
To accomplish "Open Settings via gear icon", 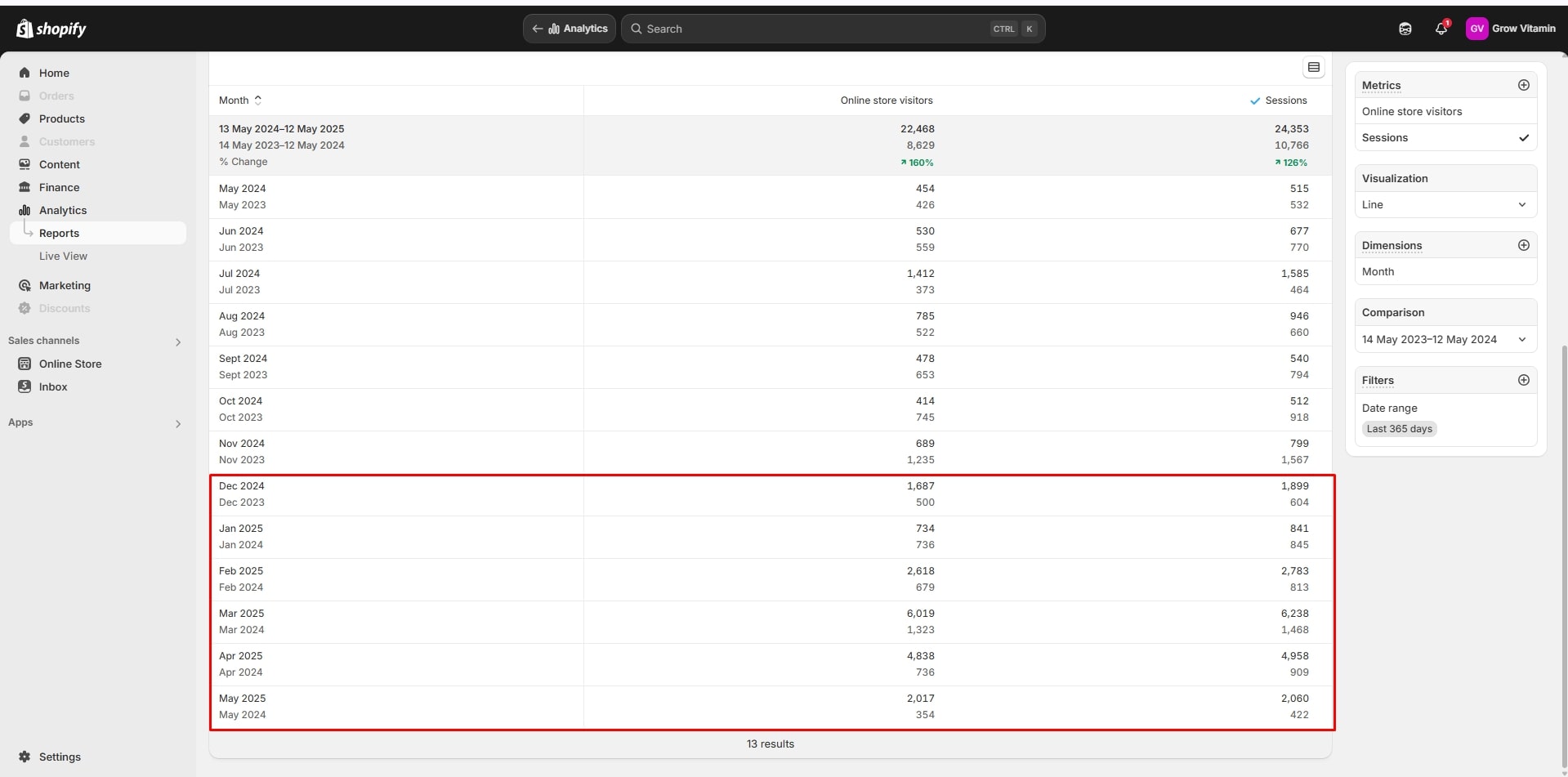I will tap(25, 757).
